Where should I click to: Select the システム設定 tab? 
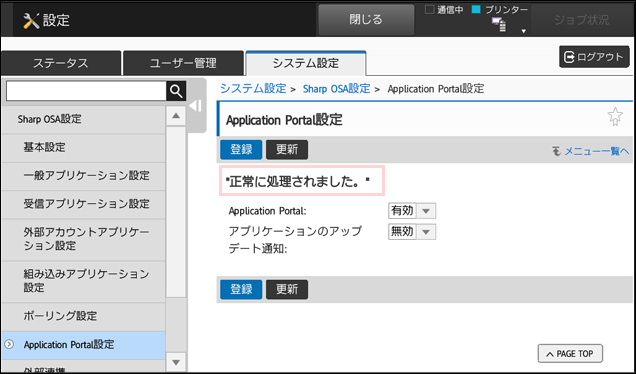coord(306,63)
